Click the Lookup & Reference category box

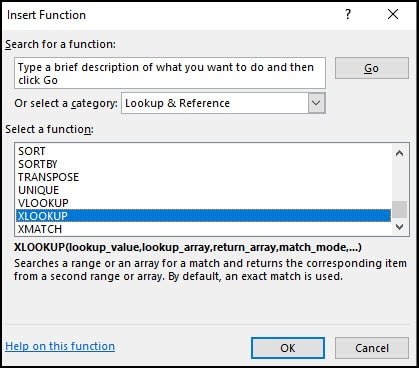(223, 103)
